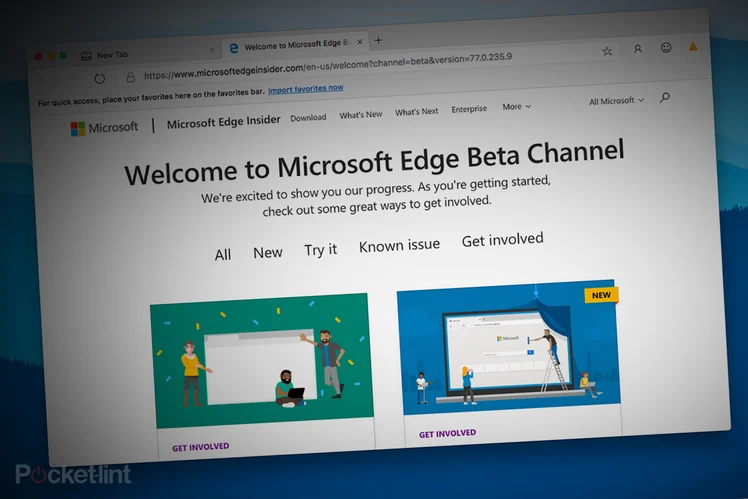748x499 pixels.
Task: Switch to the New Tab tab
Action: (x=148, y=53)
